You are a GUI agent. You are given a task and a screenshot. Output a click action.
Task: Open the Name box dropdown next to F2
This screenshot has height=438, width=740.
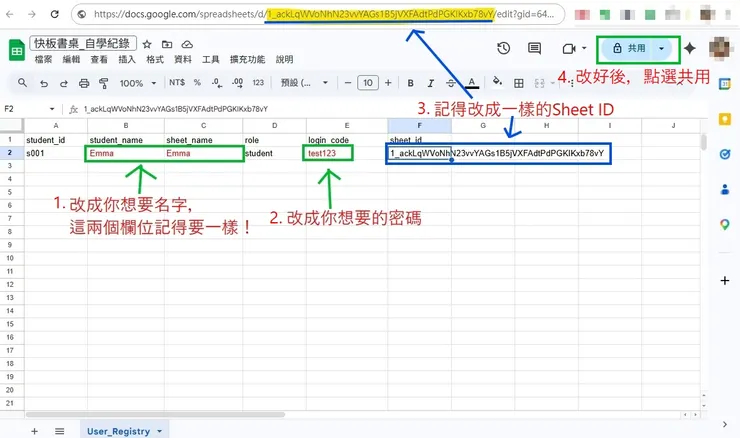[x=52, y=109]
